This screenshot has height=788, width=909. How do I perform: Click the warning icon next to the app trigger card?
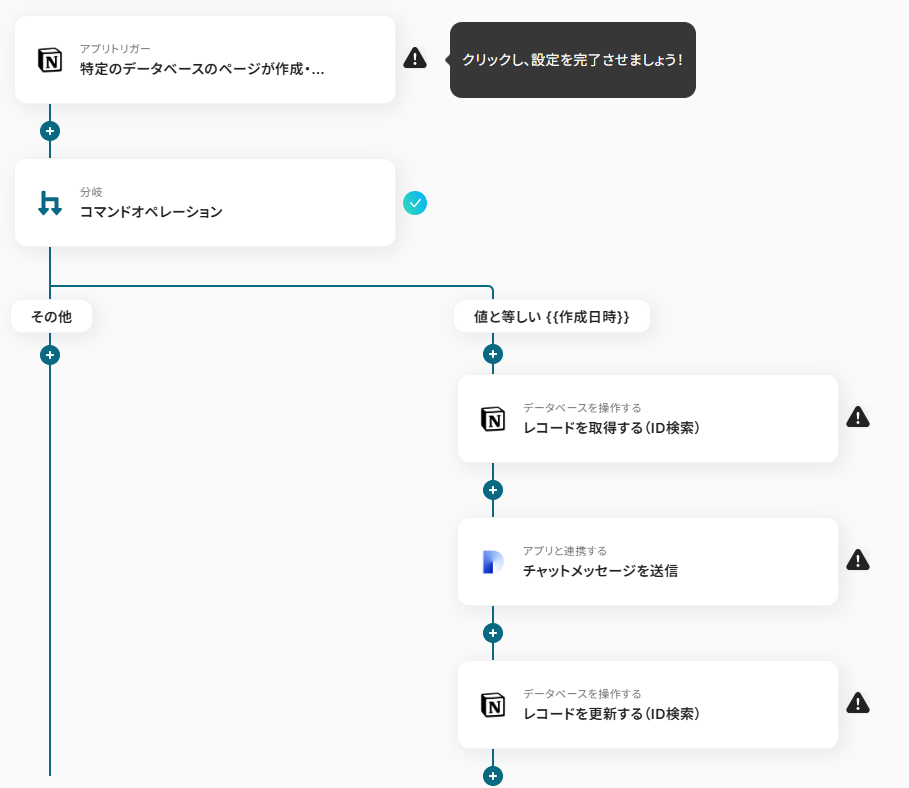point(415,58)
